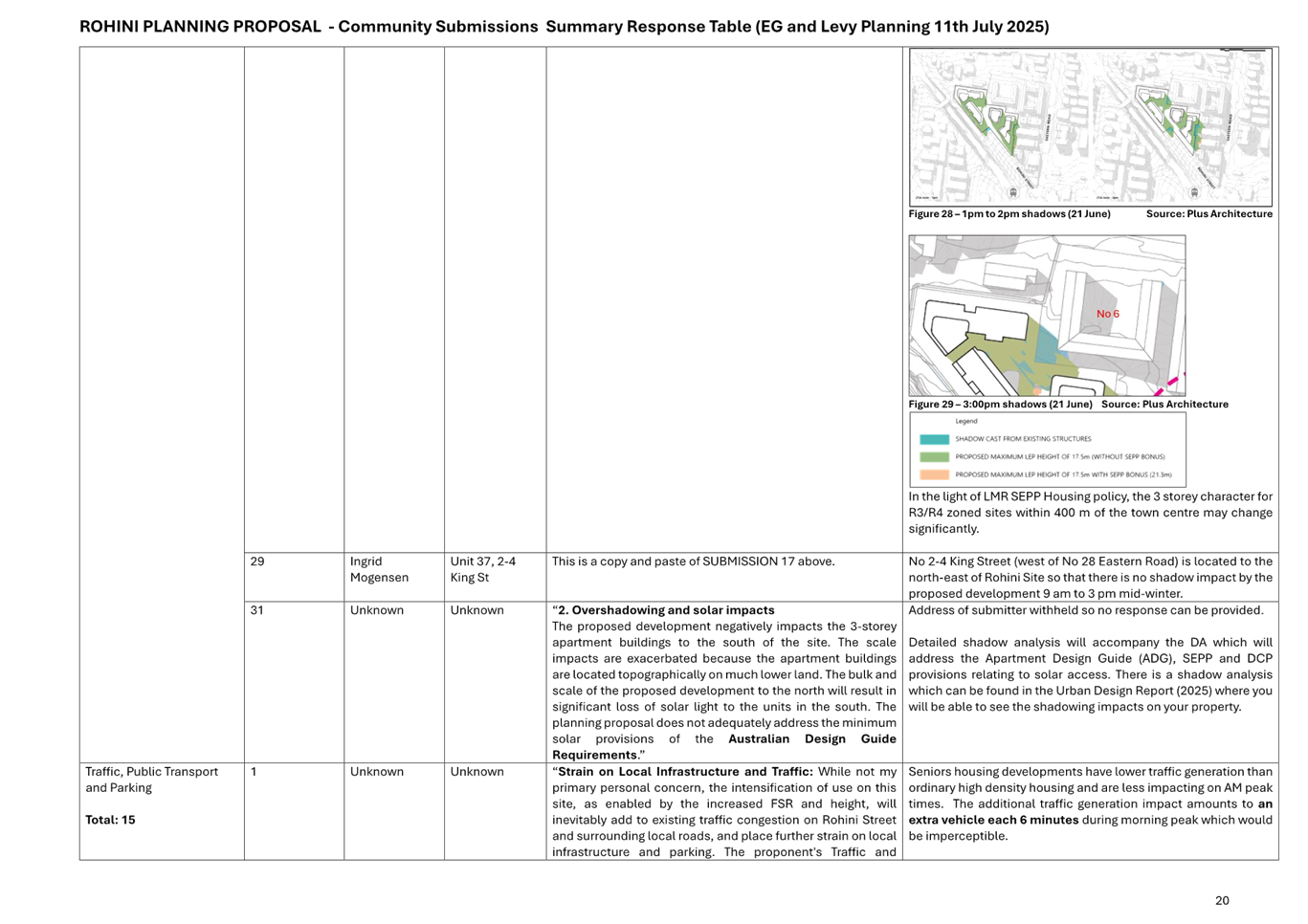Click the name "Ingrid Mogensen"
The height and width of the screenshot is (924, 1308).
pyautogui.click(x=379, y=569)
